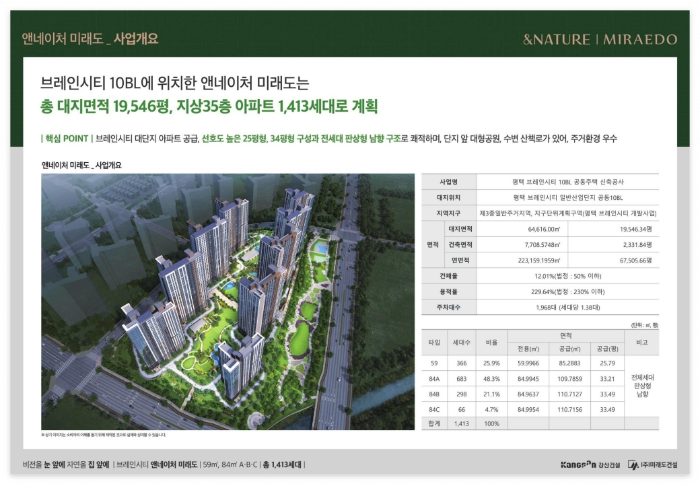Click the '1,968대 (세대당 1.38대)' value
Screen dimensions: 700x484
(x=567, y=307)
